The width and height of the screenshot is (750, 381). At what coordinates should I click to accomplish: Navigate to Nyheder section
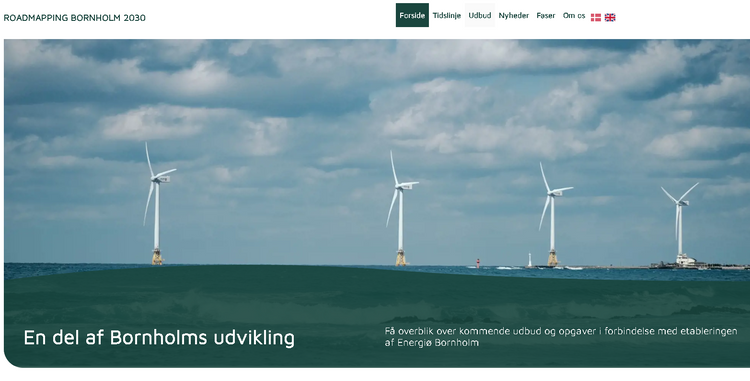(514, 15)
